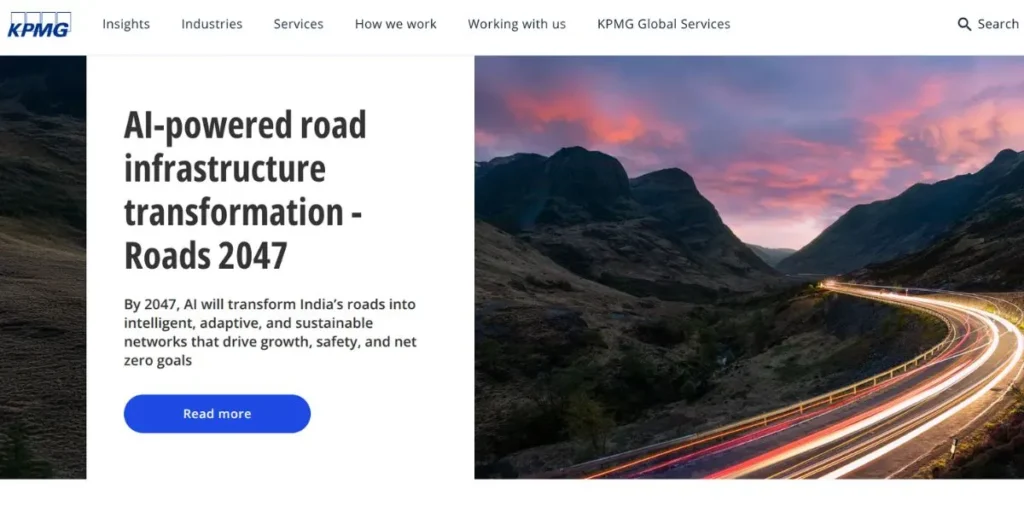Click the paragraph beginning 'By 2047, AI'
This screenshot has height=512, width=1024.
click(x=270, y=332)
